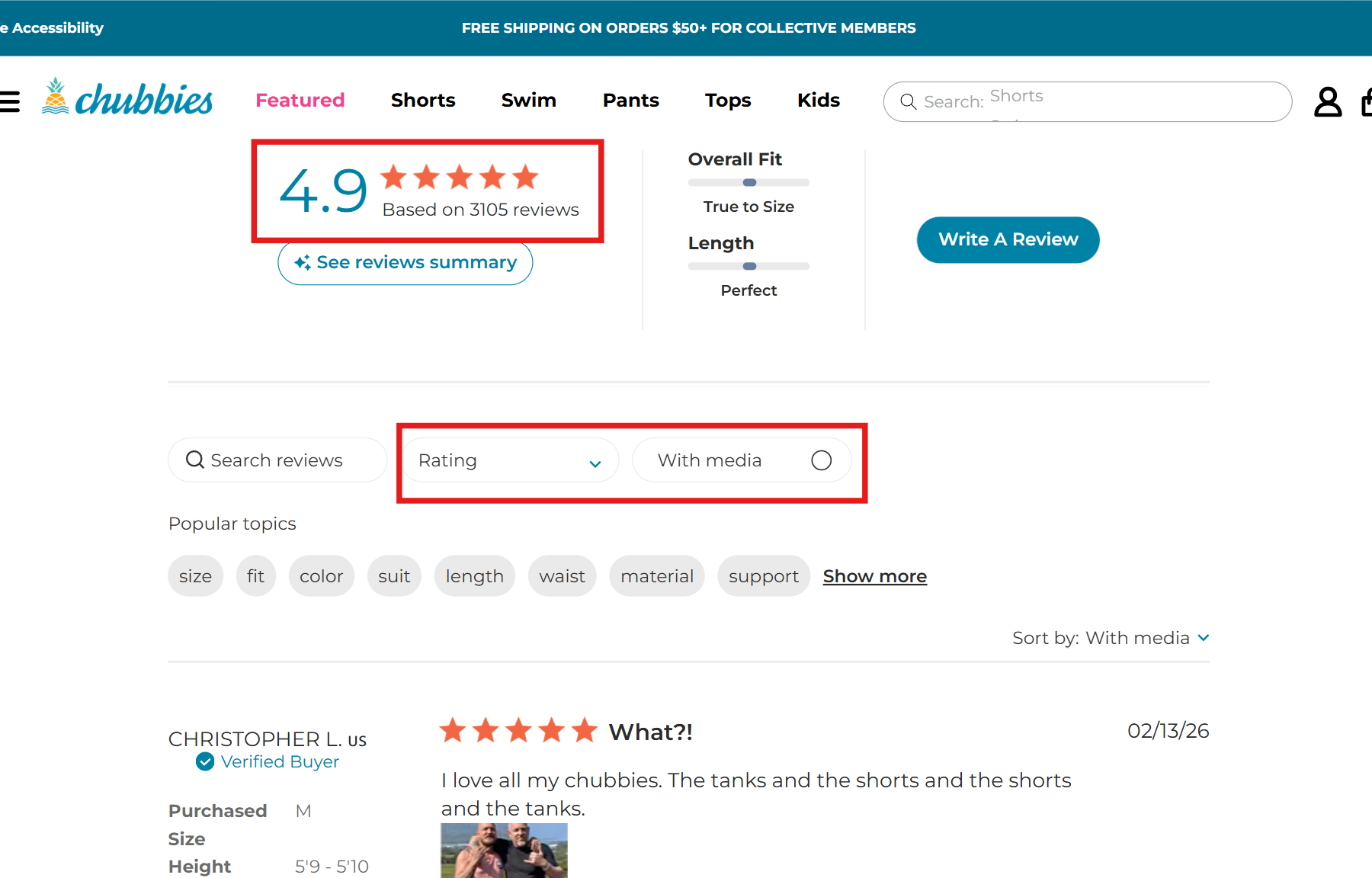Click the 4.9 overall star rating
The width and height of the screenshot is (1372, 878).
pyautogui.click(x=459, y=178)
